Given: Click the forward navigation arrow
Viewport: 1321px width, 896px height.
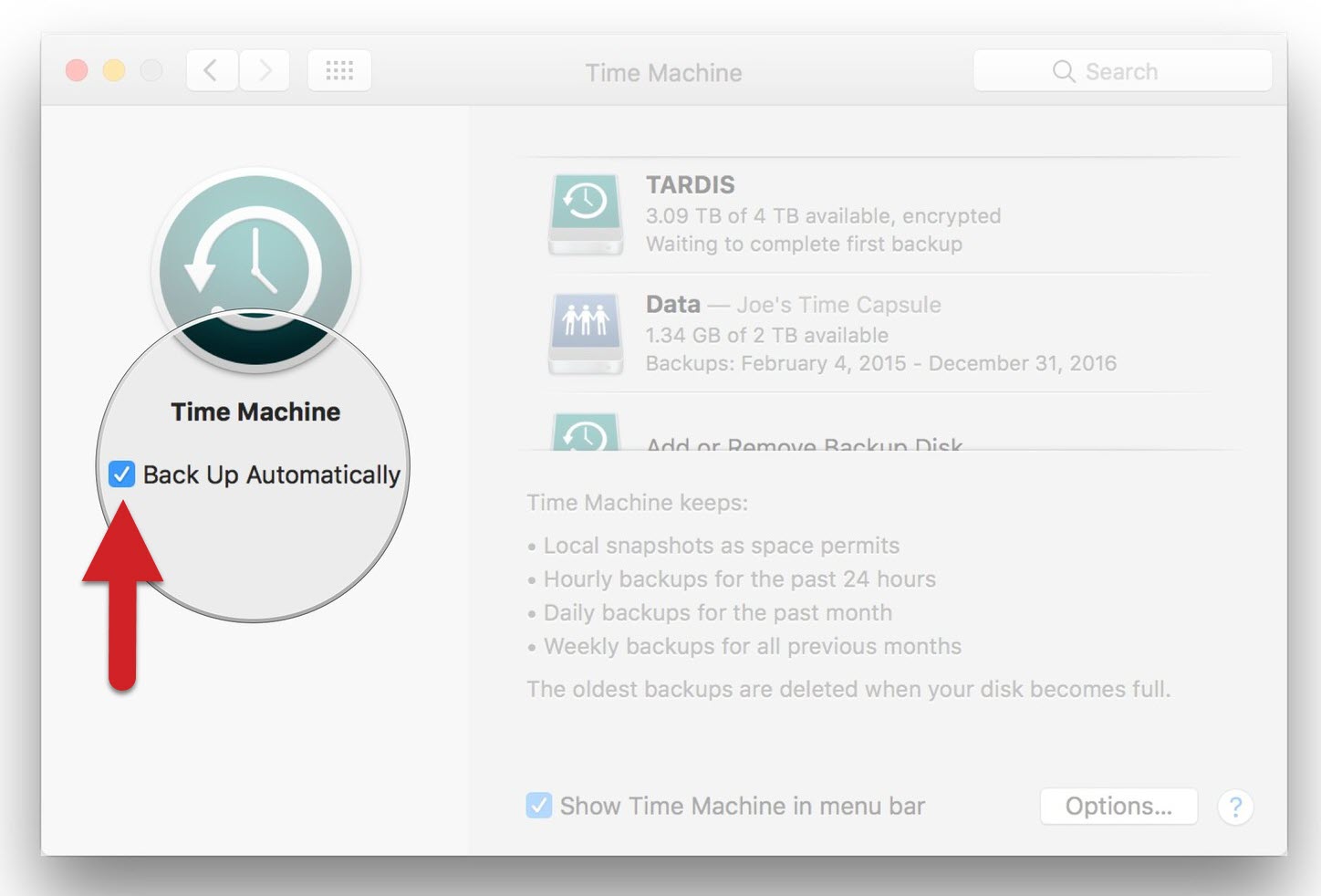Looking at the screenshot, I should (x=265, y=71).
